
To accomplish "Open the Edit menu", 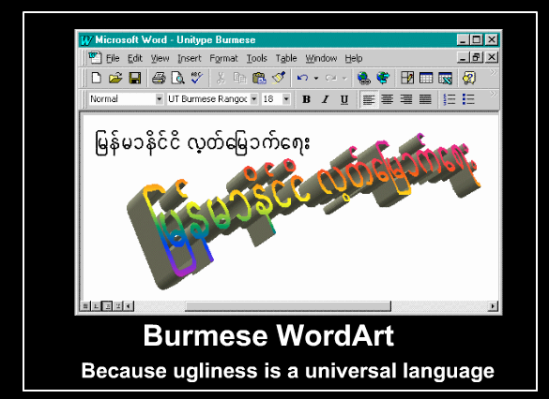I will (x=135, y=58).
